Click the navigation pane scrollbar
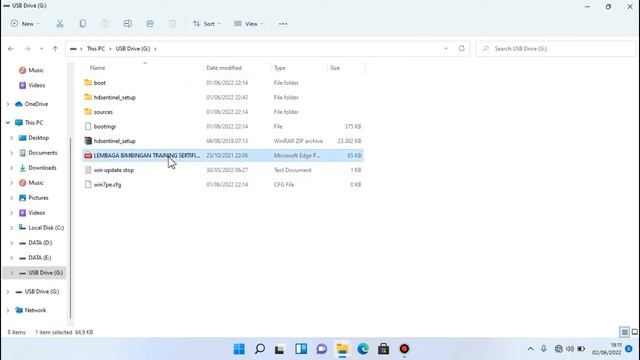This screenshot has width=640, height=360. click(x=71, y=228)
